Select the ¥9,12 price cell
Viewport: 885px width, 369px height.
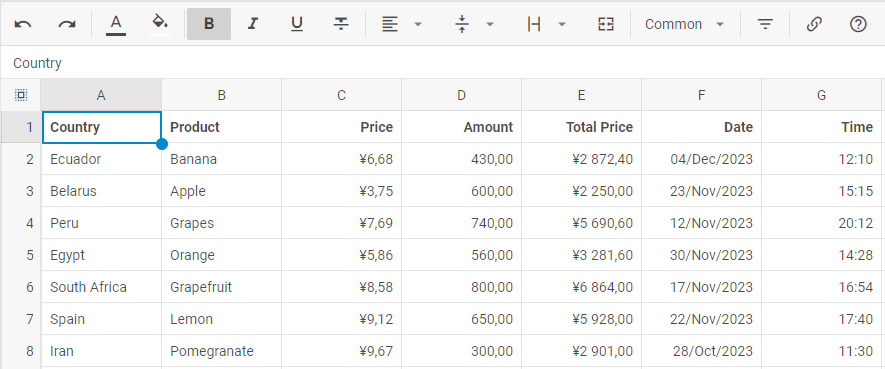(x=341, y=319)
